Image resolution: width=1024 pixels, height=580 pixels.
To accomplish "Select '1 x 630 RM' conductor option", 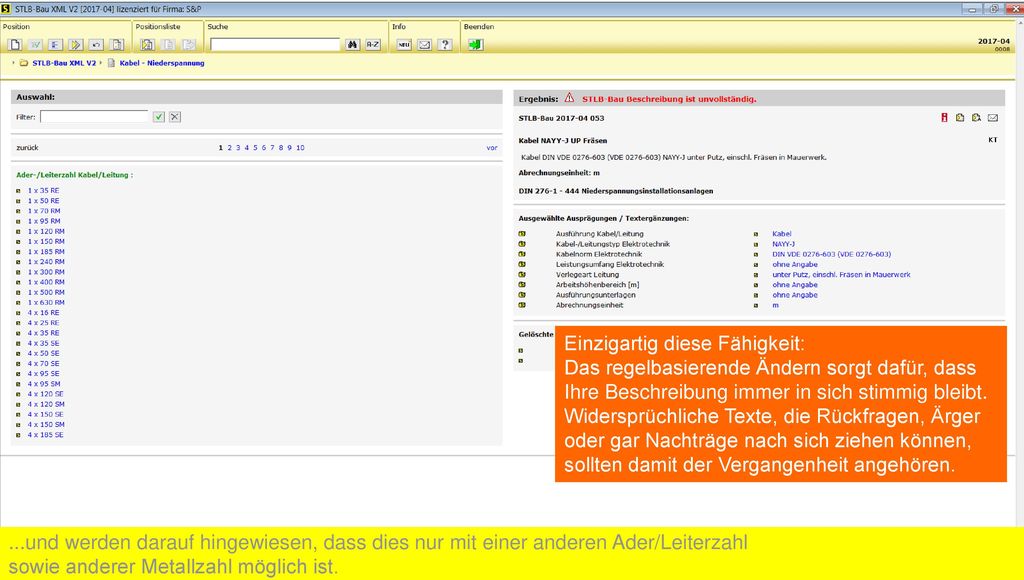I will tap(46, 302).
